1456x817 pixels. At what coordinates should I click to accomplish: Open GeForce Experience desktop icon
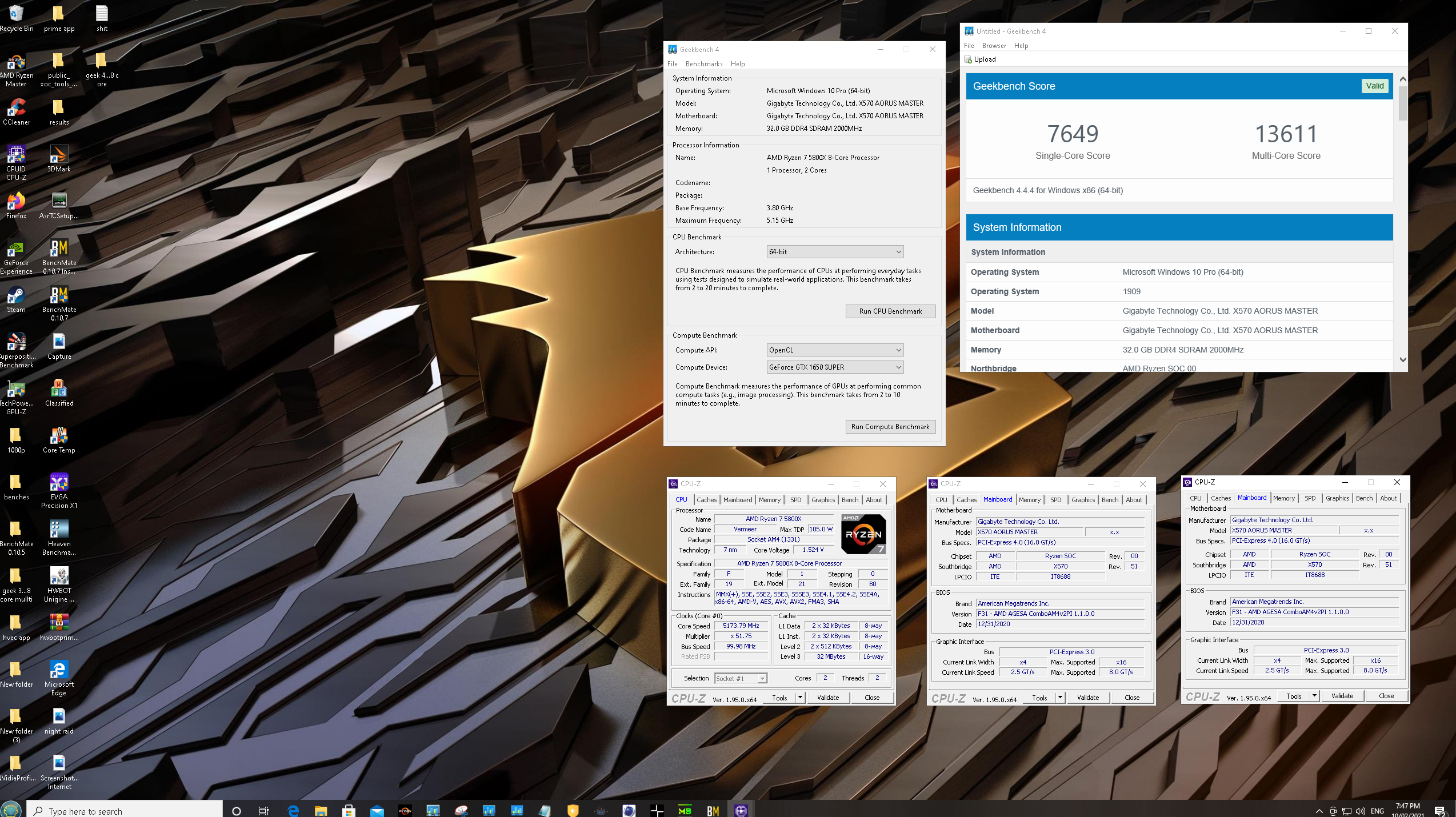click(x=17, y=257)
